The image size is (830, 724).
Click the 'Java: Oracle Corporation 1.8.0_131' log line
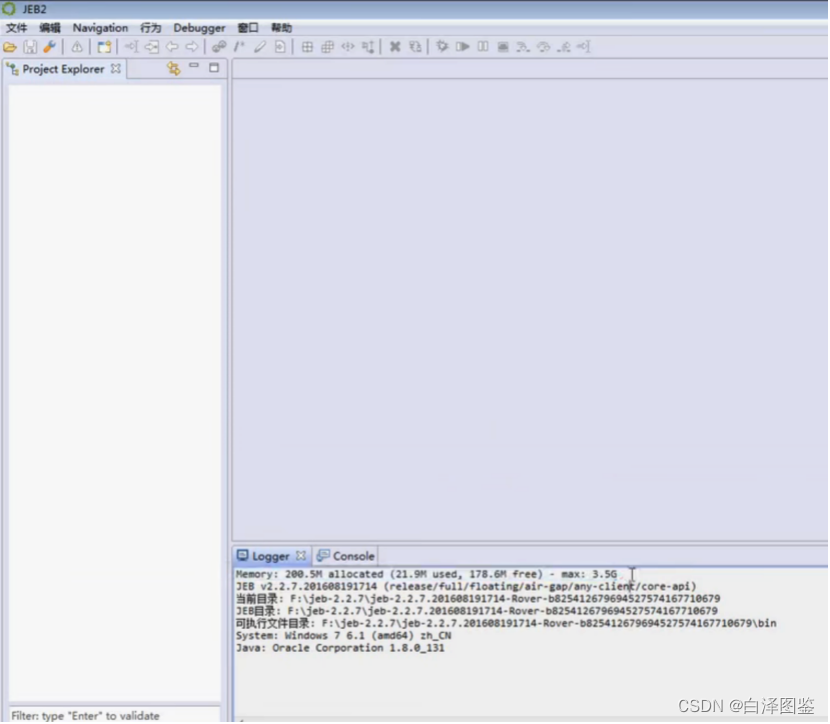(340, 648)
